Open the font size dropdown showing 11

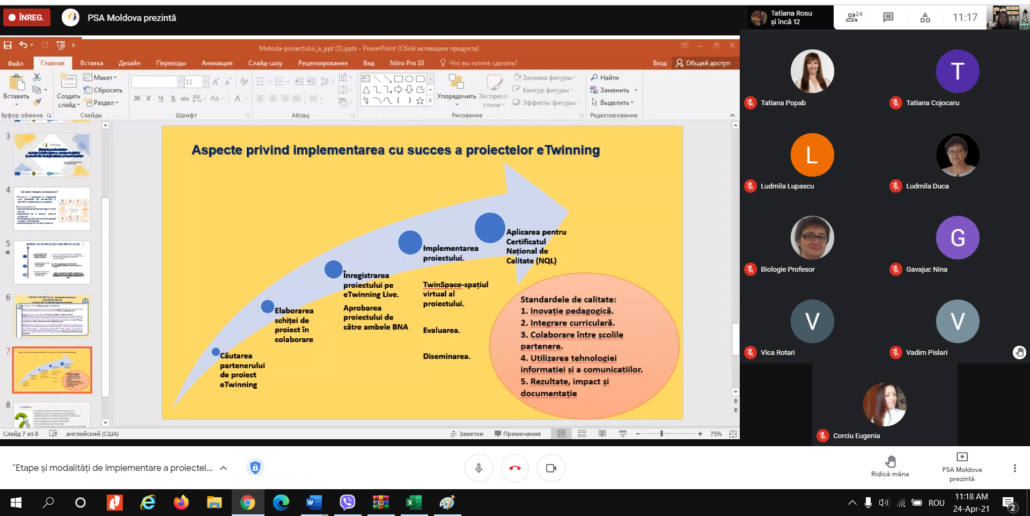click(202, 82)
